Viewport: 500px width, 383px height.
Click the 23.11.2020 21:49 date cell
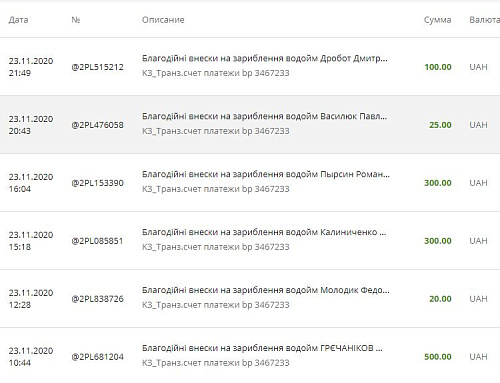(31, 67)
